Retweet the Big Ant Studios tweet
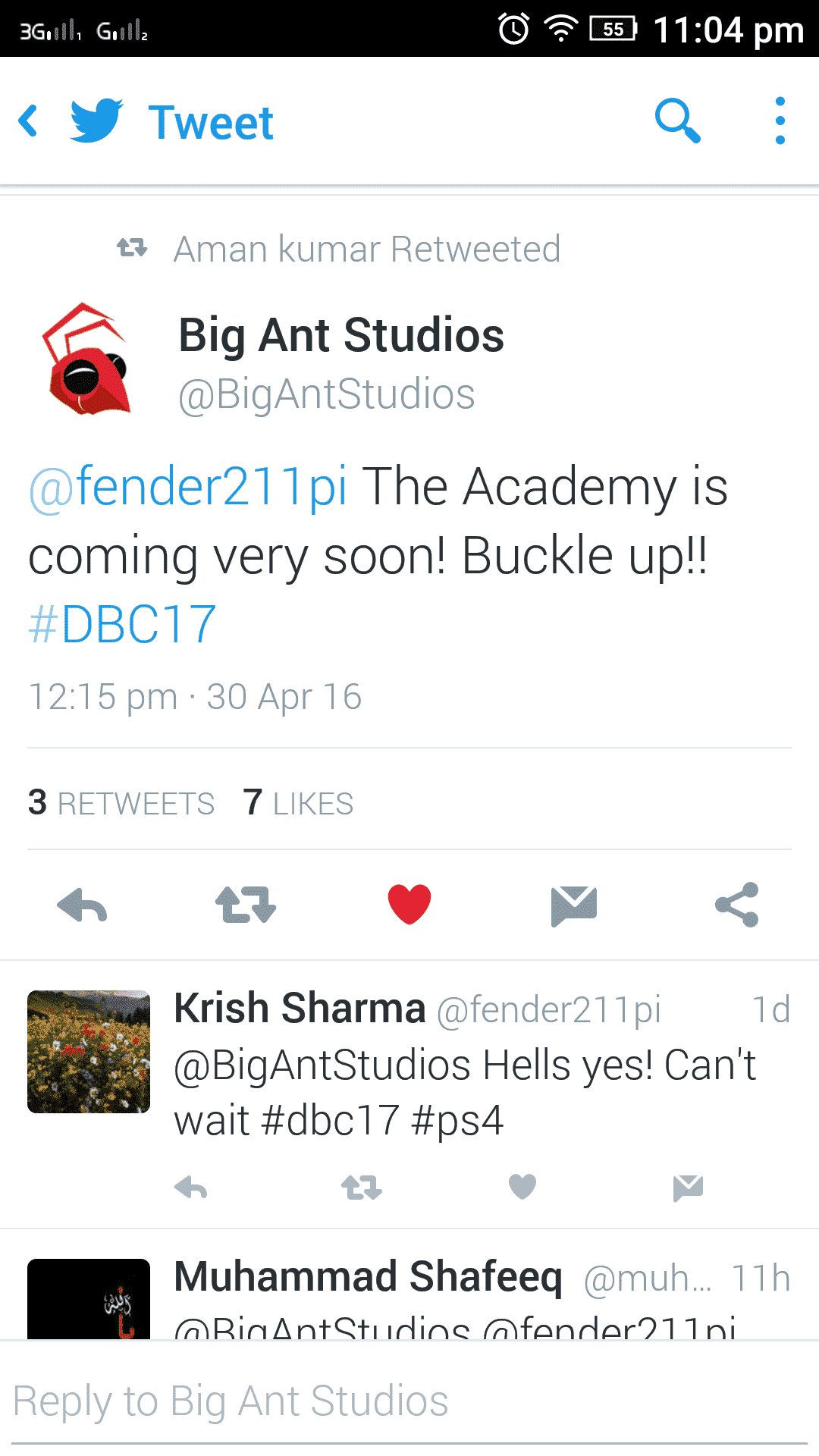 pyautogui.click(x=246, y=905)
